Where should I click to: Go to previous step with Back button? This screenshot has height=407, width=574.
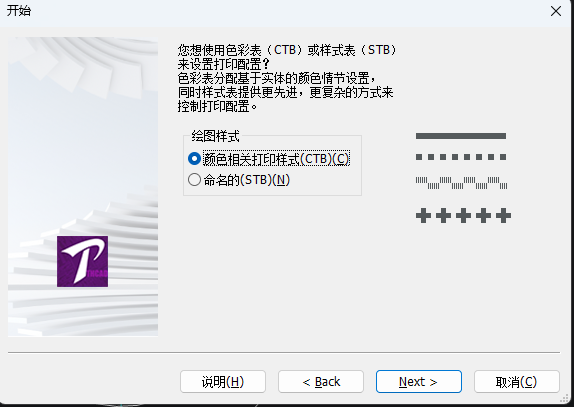[x=321, y=382]
